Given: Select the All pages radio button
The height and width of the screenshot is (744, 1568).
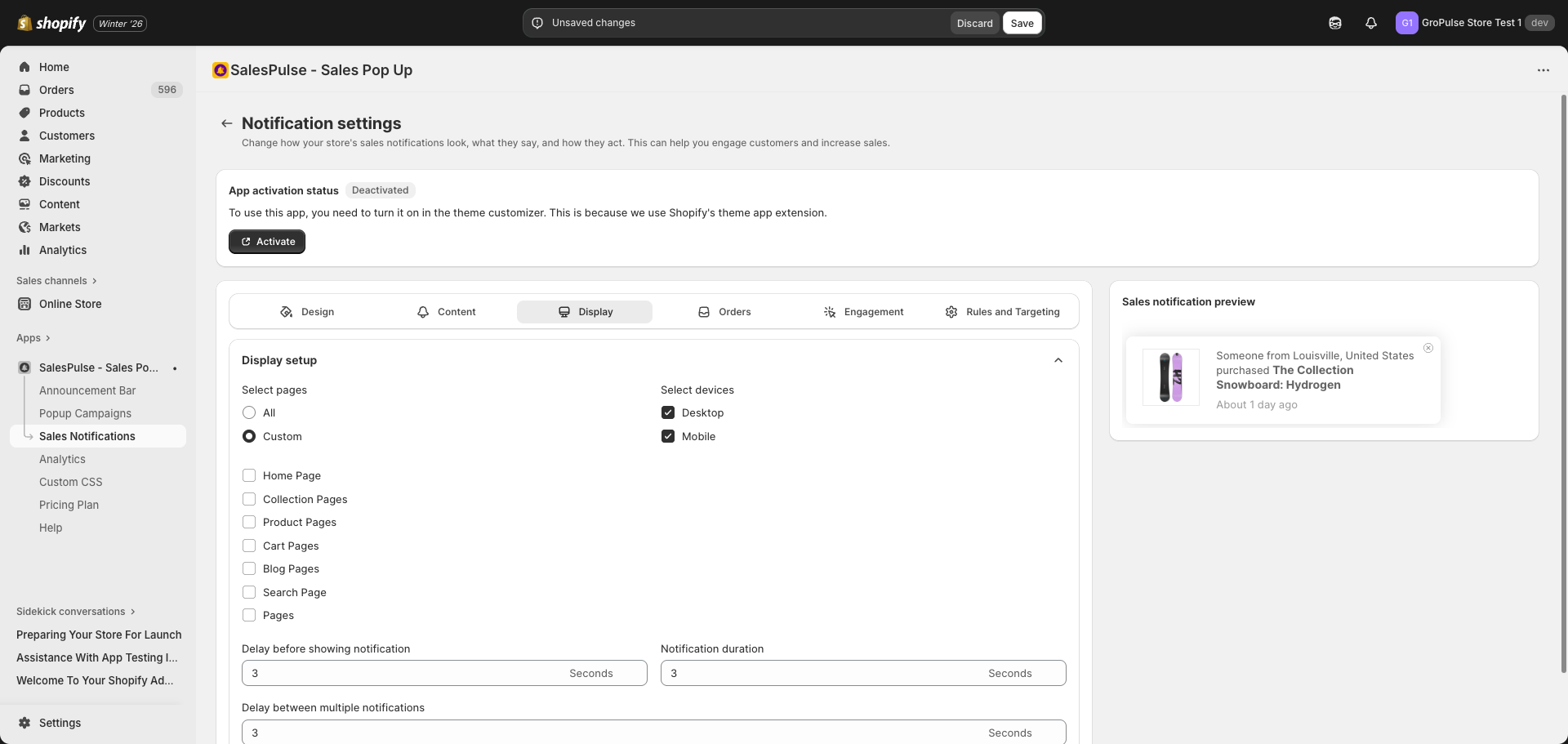Looking at the screenshot, I should [249, 412].
